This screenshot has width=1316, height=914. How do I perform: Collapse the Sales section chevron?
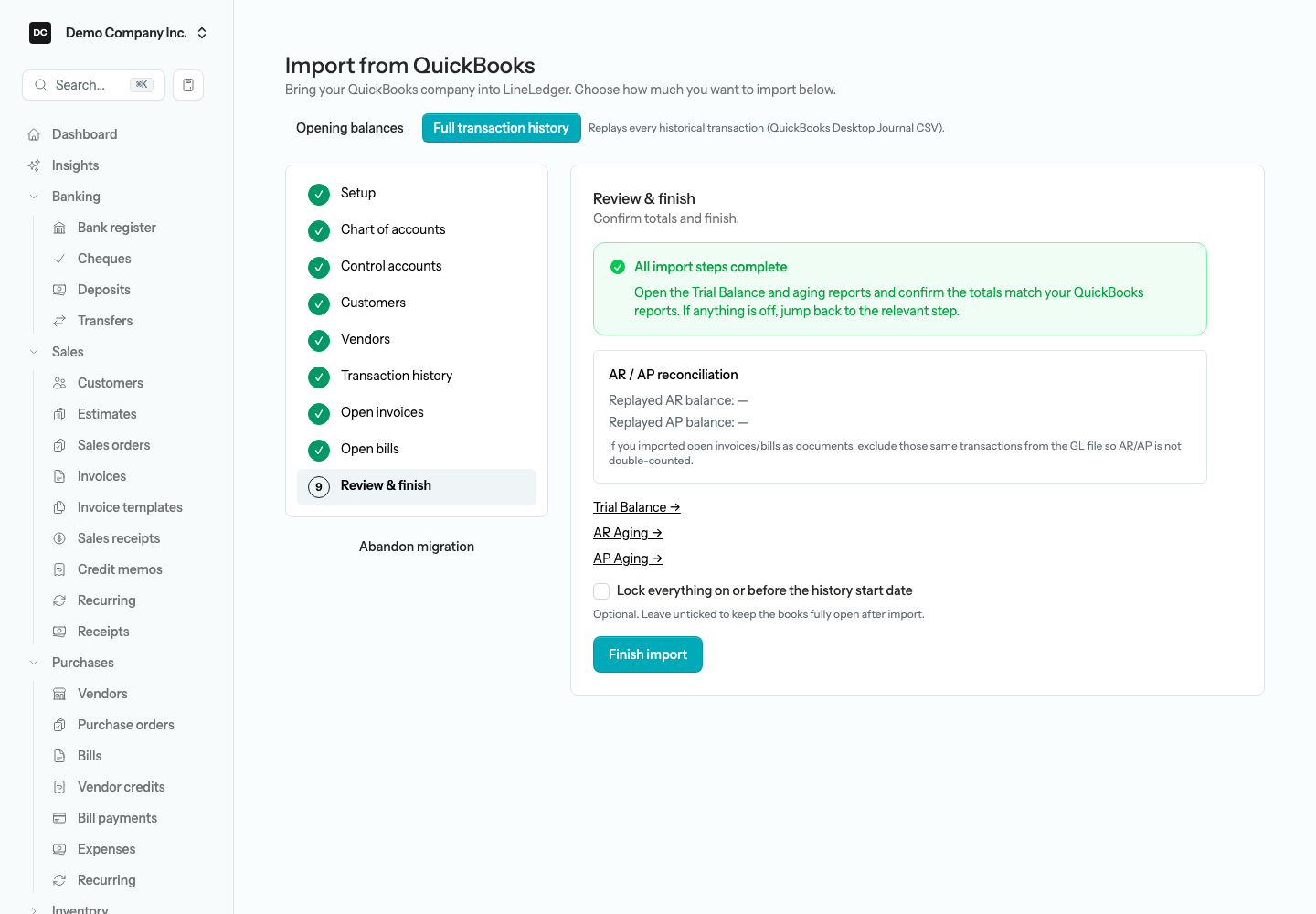34,352
